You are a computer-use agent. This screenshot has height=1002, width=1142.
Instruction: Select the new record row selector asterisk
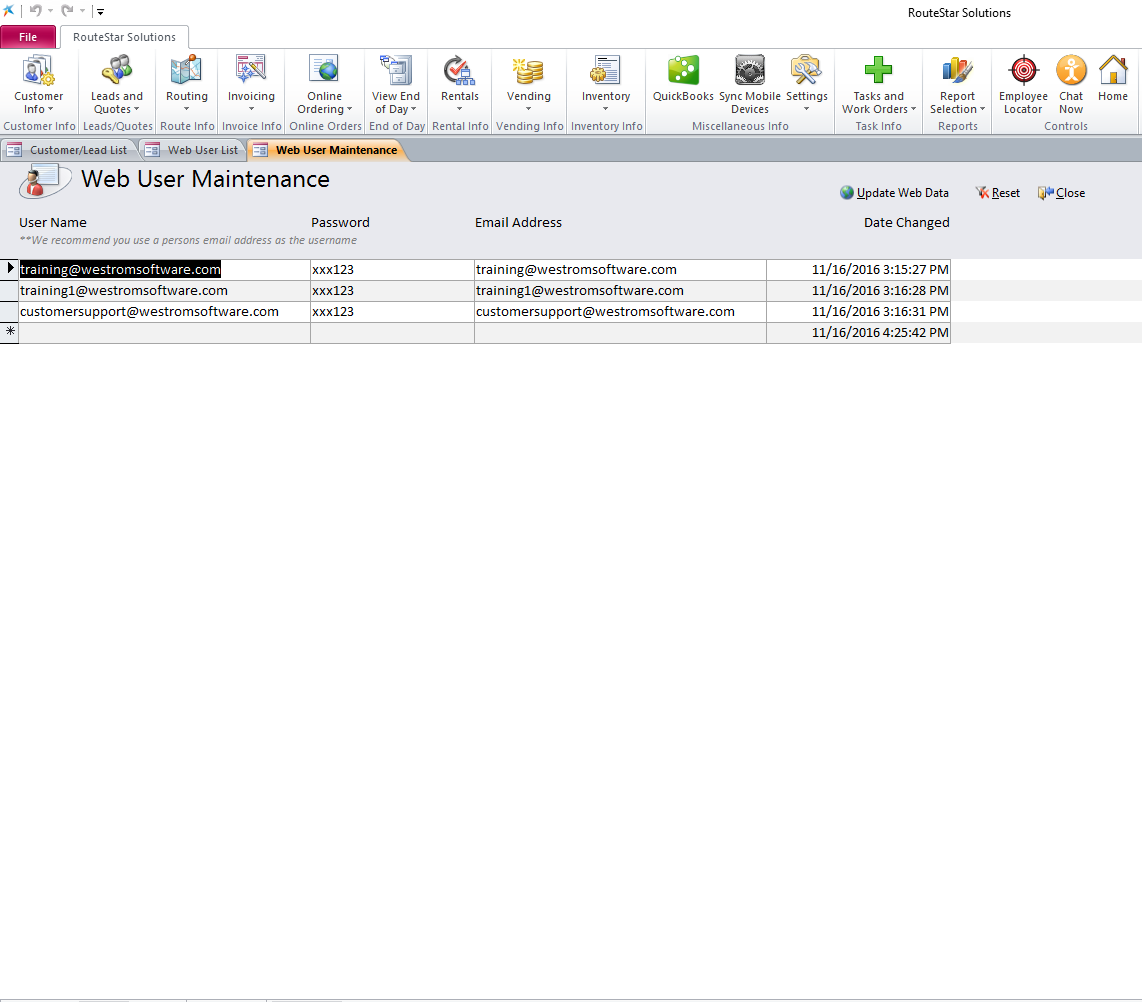click(9, 332)
